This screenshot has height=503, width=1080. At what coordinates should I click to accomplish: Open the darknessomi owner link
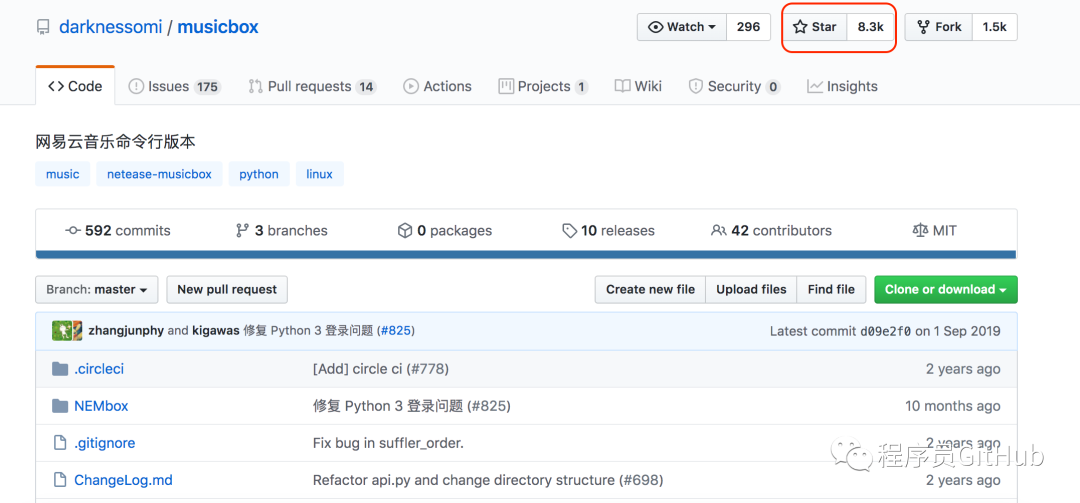tap(111, 27)
